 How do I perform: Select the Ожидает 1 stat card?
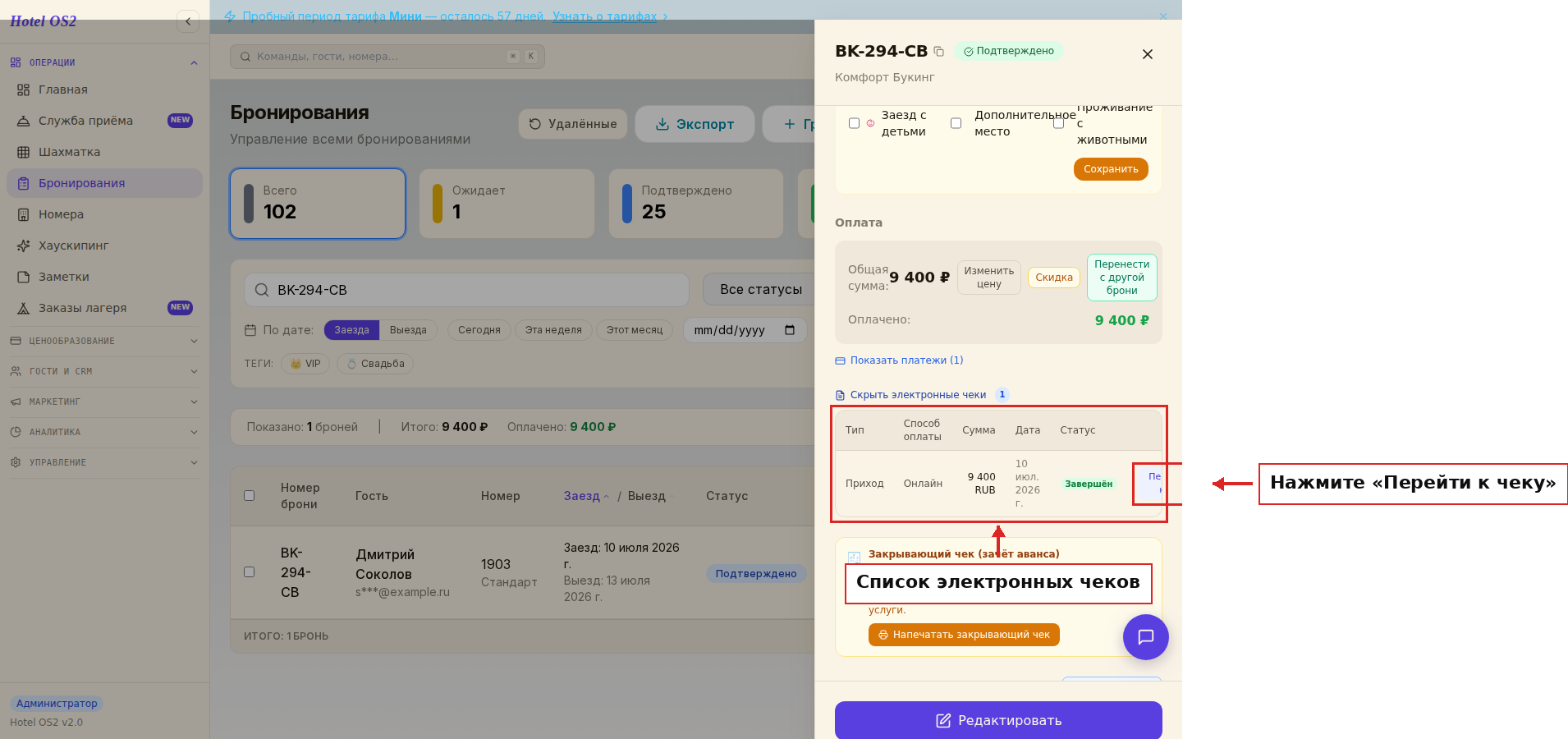(507, 204)
